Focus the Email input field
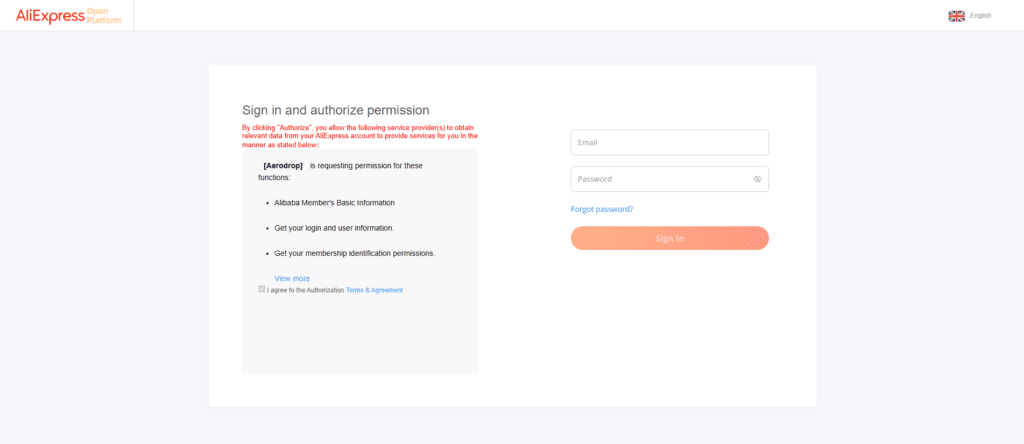 pos(669,143)
